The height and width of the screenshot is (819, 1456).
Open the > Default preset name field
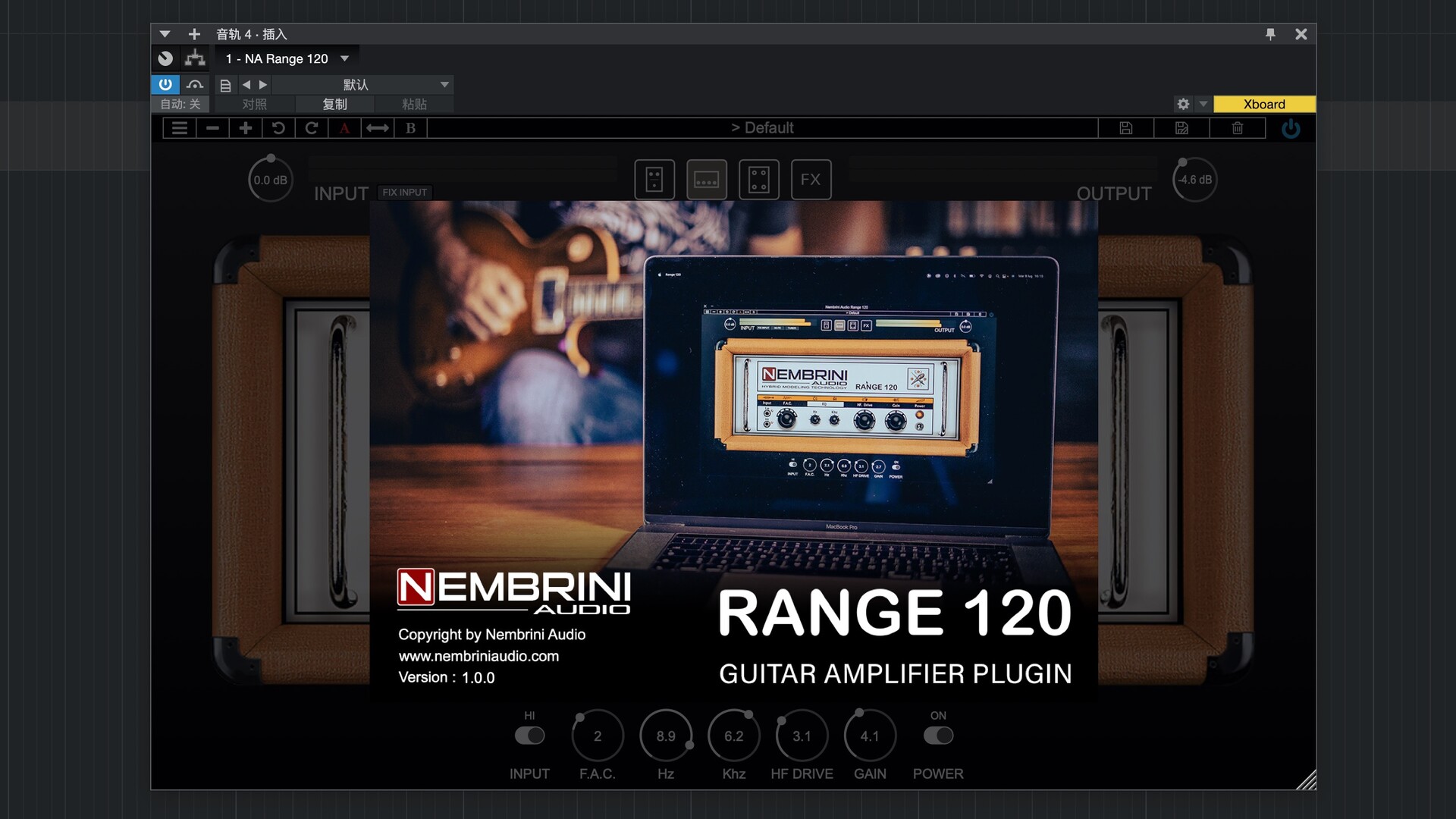(762, 128)
